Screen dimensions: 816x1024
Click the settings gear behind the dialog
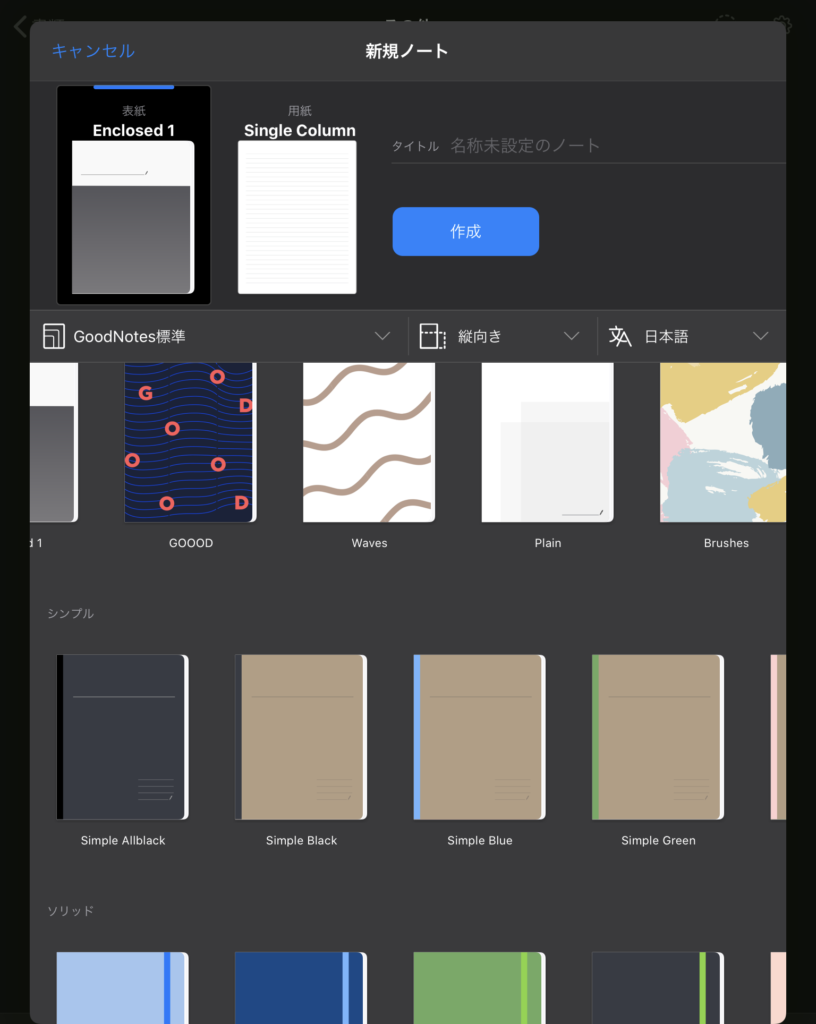tap(782, 26)
